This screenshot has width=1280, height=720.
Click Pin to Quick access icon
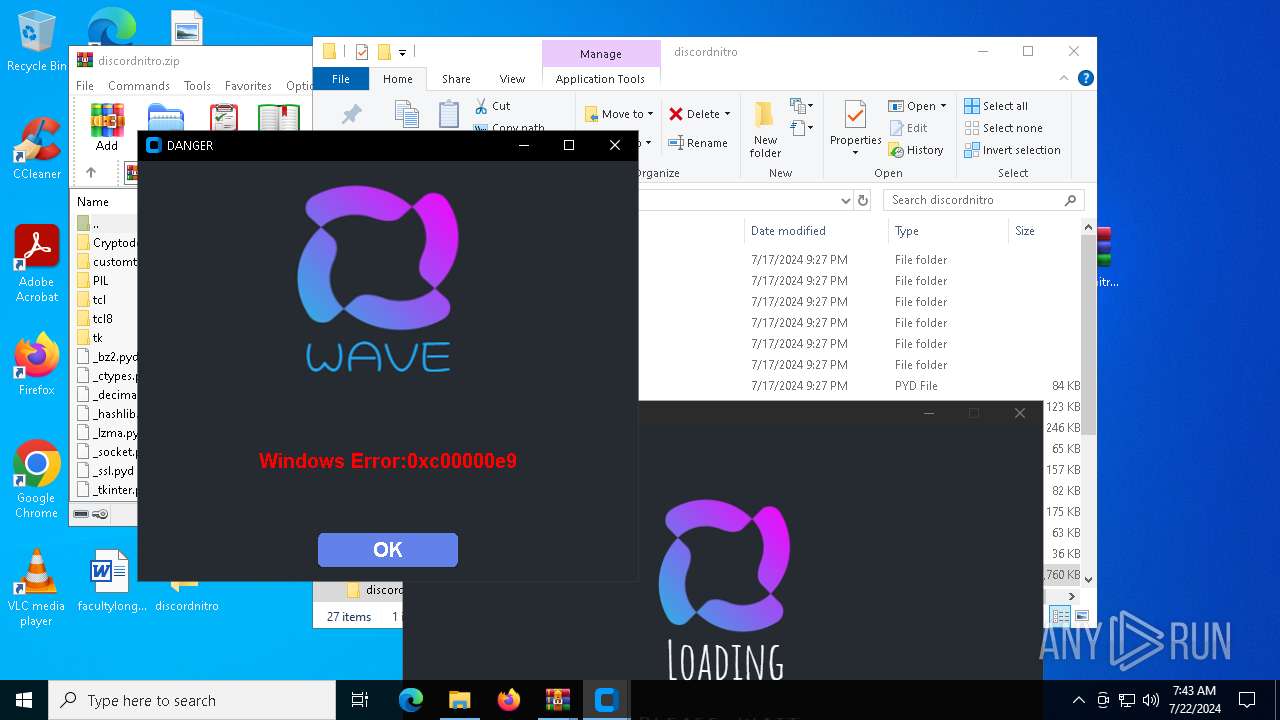pos(351,115)
